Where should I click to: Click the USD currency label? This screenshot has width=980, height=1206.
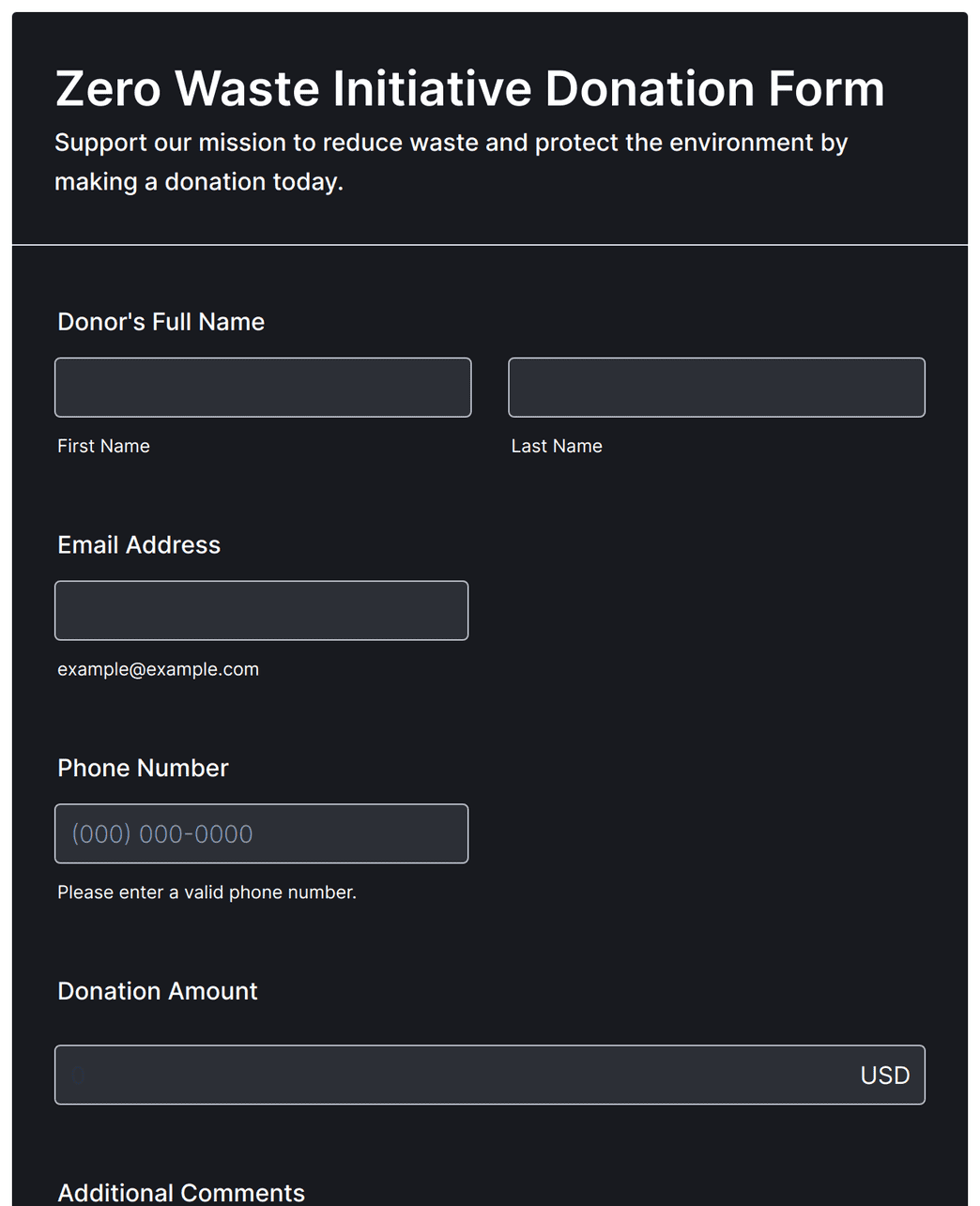pos(885,1076)
